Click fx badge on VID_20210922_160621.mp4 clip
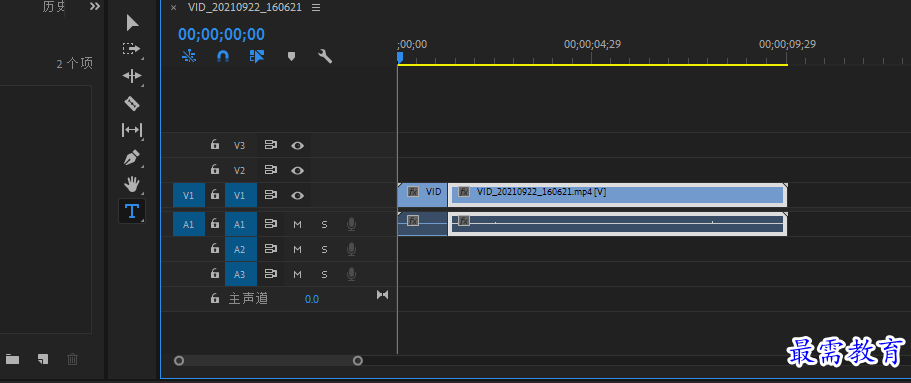Viewport: 911px width, 383px height. [464, 192]
